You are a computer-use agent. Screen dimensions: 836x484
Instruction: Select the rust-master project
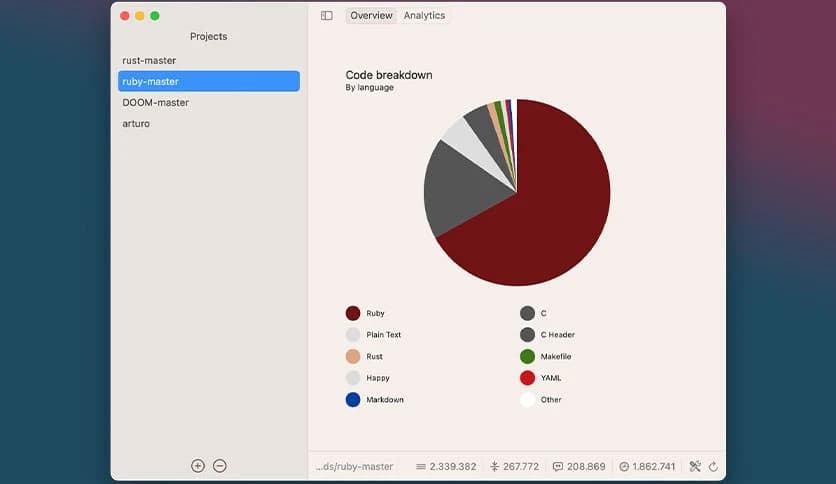tap(208, 60)
